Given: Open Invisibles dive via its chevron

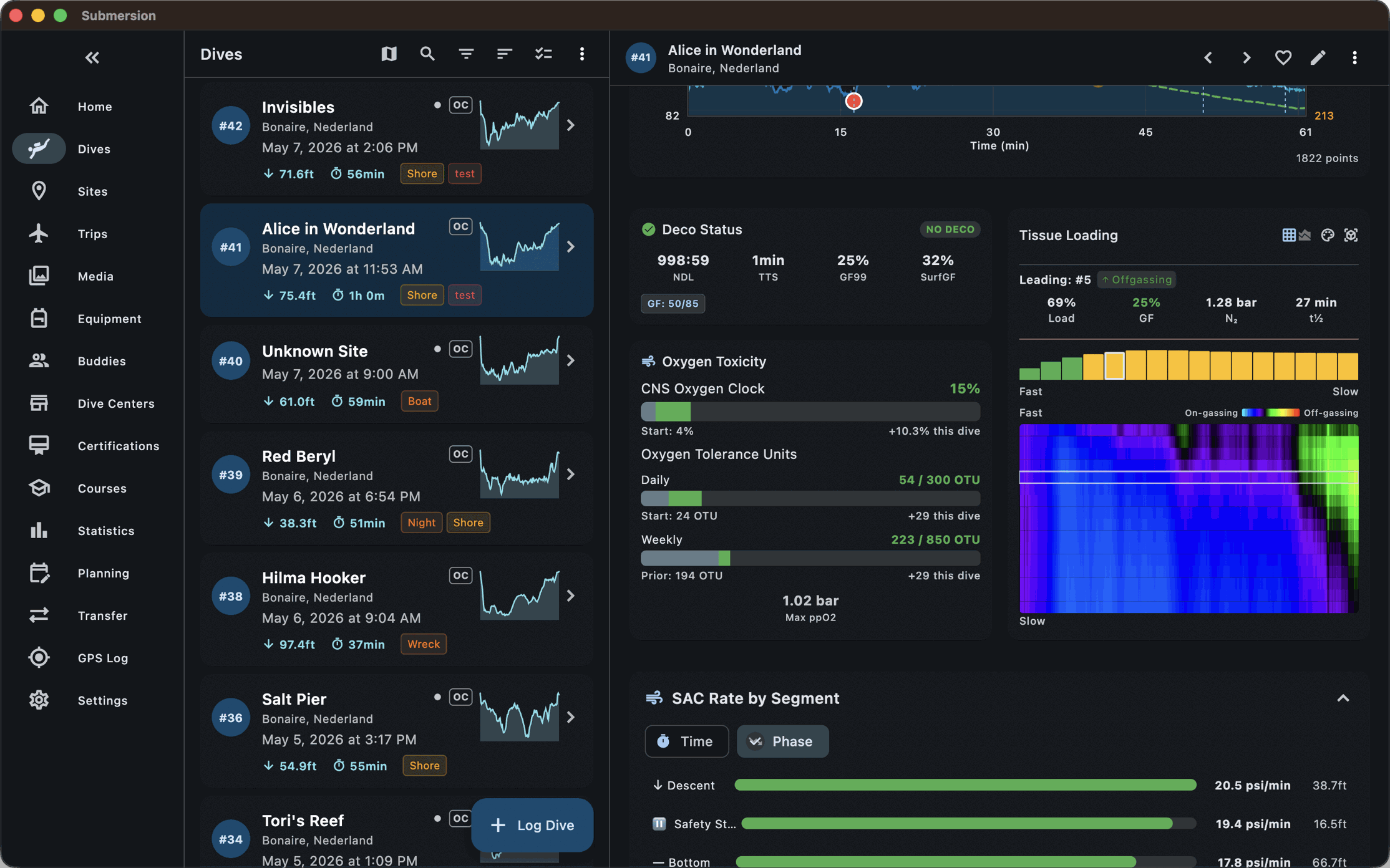Looking at the screenshot, I should (571, 125).
